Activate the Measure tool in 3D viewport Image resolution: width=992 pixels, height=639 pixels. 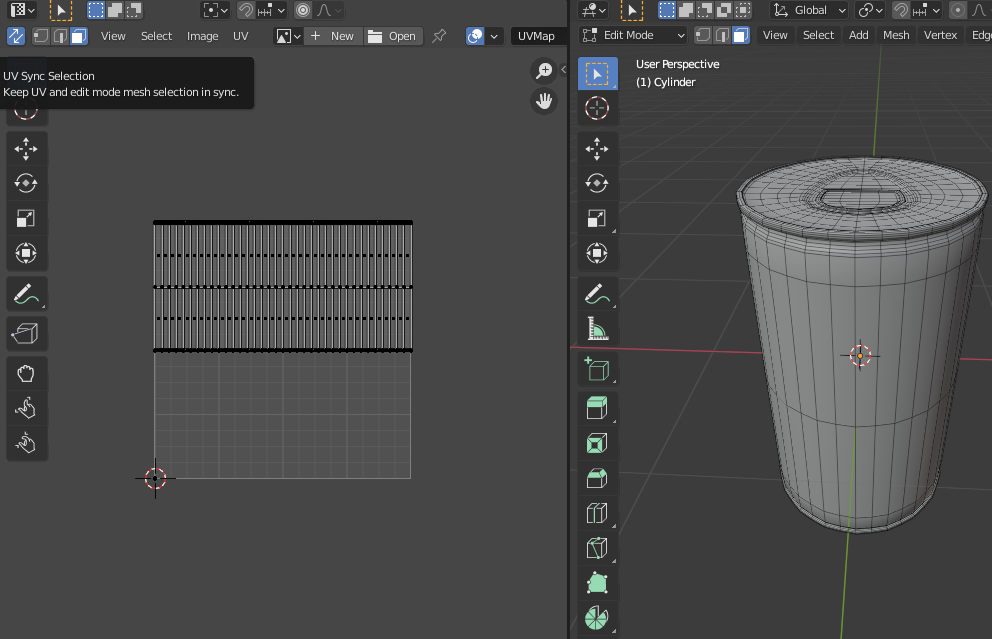(x=597, y=329)
